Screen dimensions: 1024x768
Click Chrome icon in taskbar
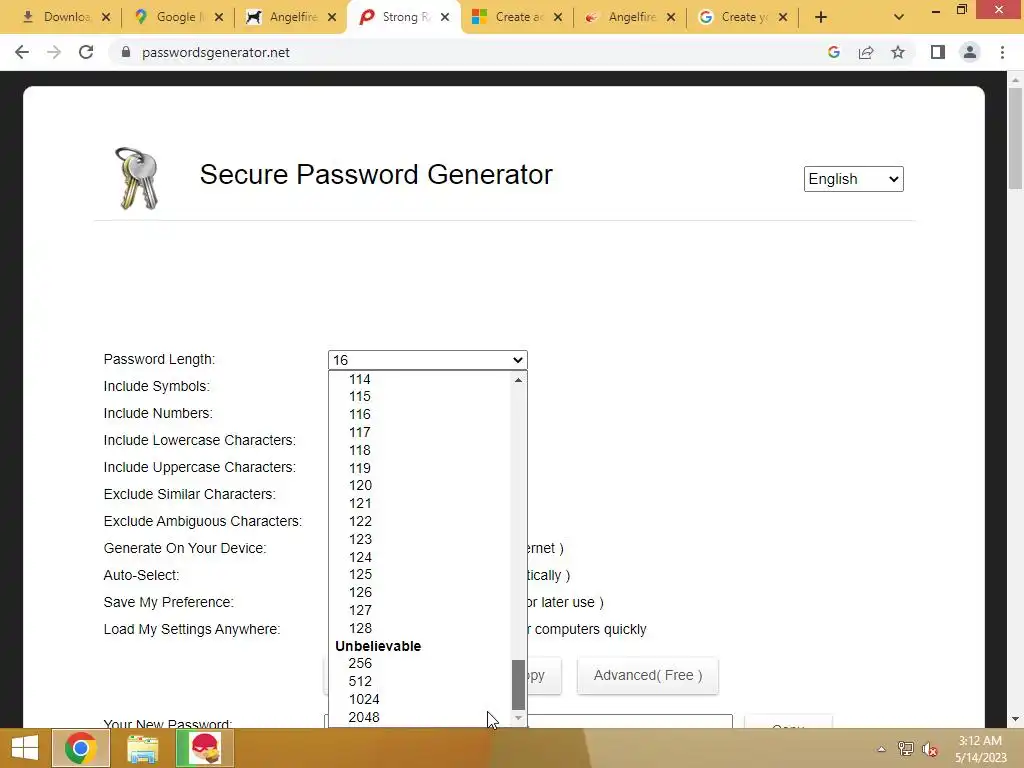point(80,748)
